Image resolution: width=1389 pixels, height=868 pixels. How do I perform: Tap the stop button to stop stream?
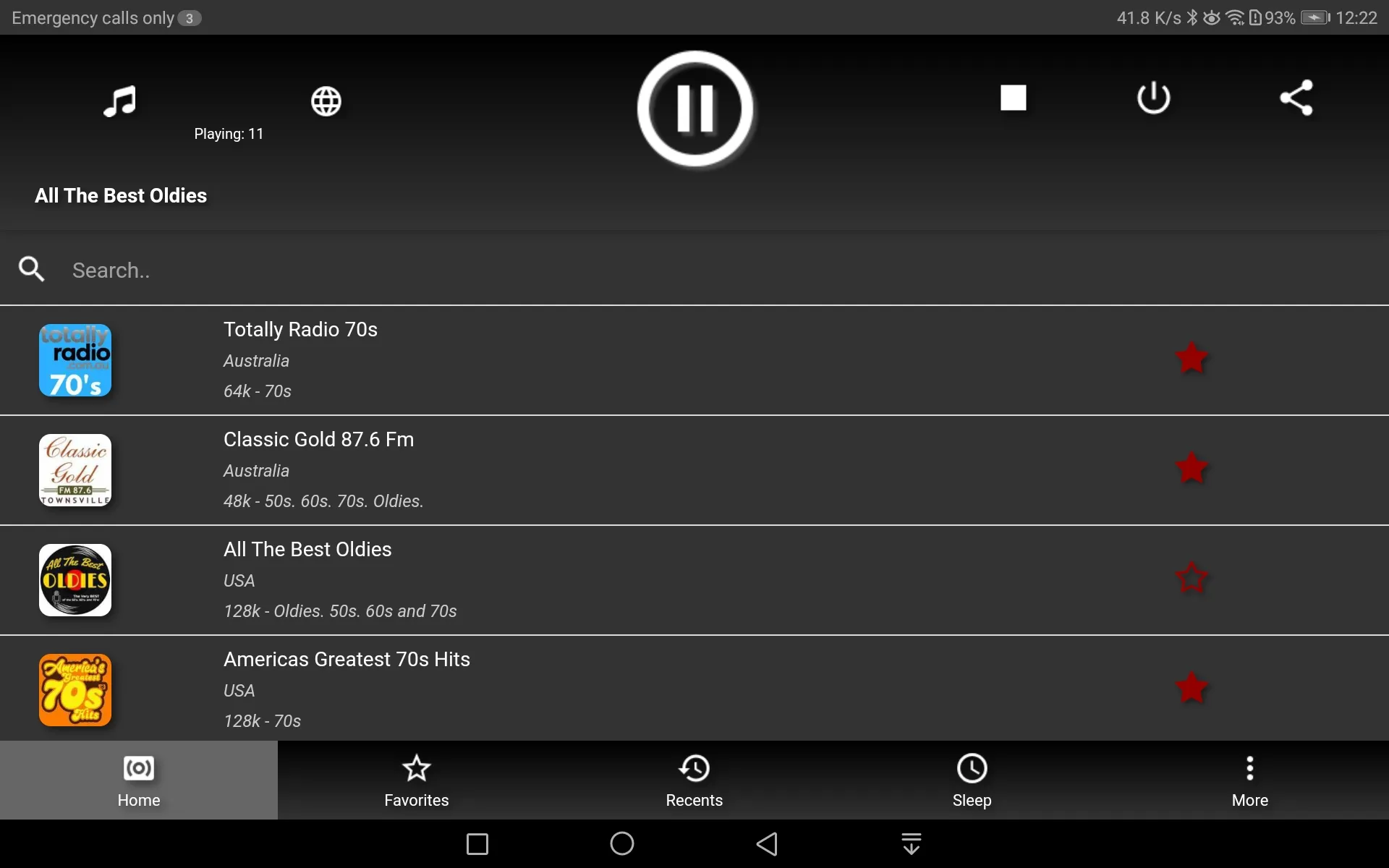pos(1012,97)
